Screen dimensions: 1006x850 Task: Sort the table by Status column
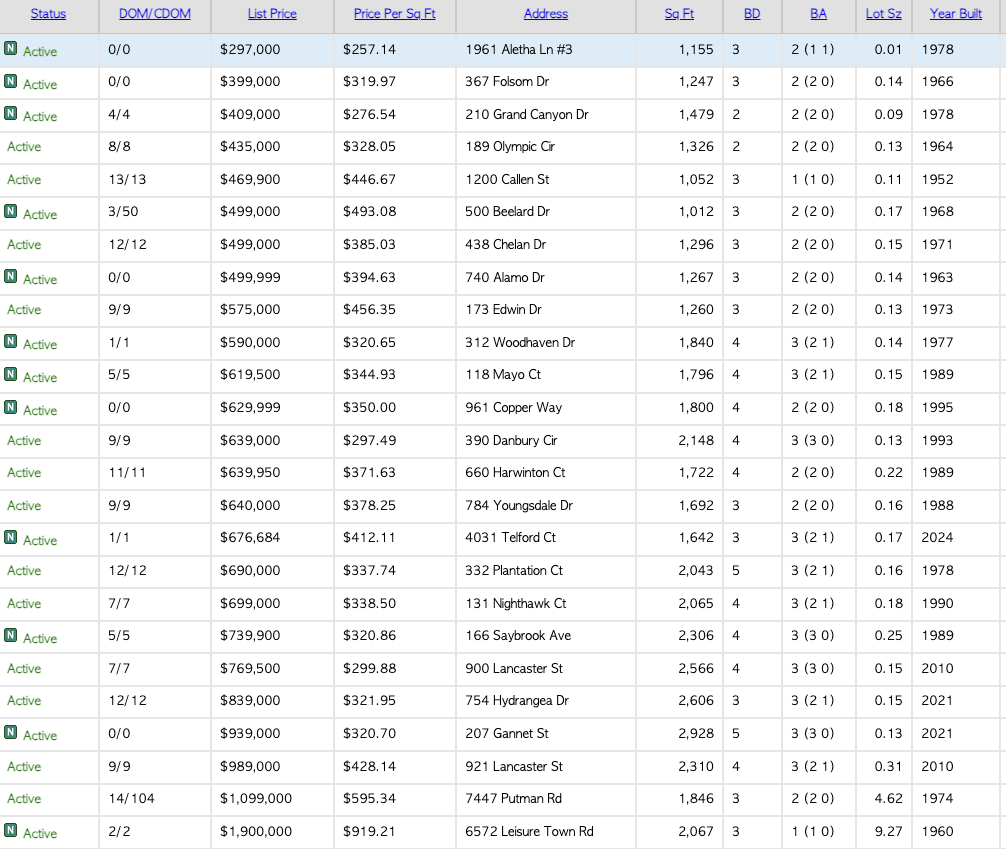pos(48,13)
